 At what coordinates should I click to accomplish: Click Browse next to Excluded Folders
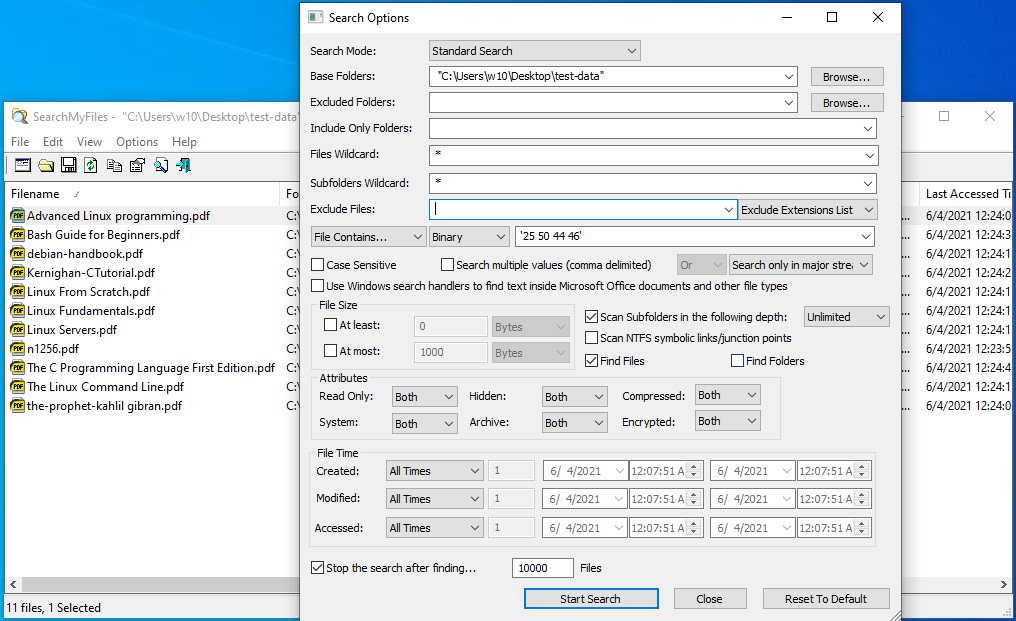coord(847,102)
